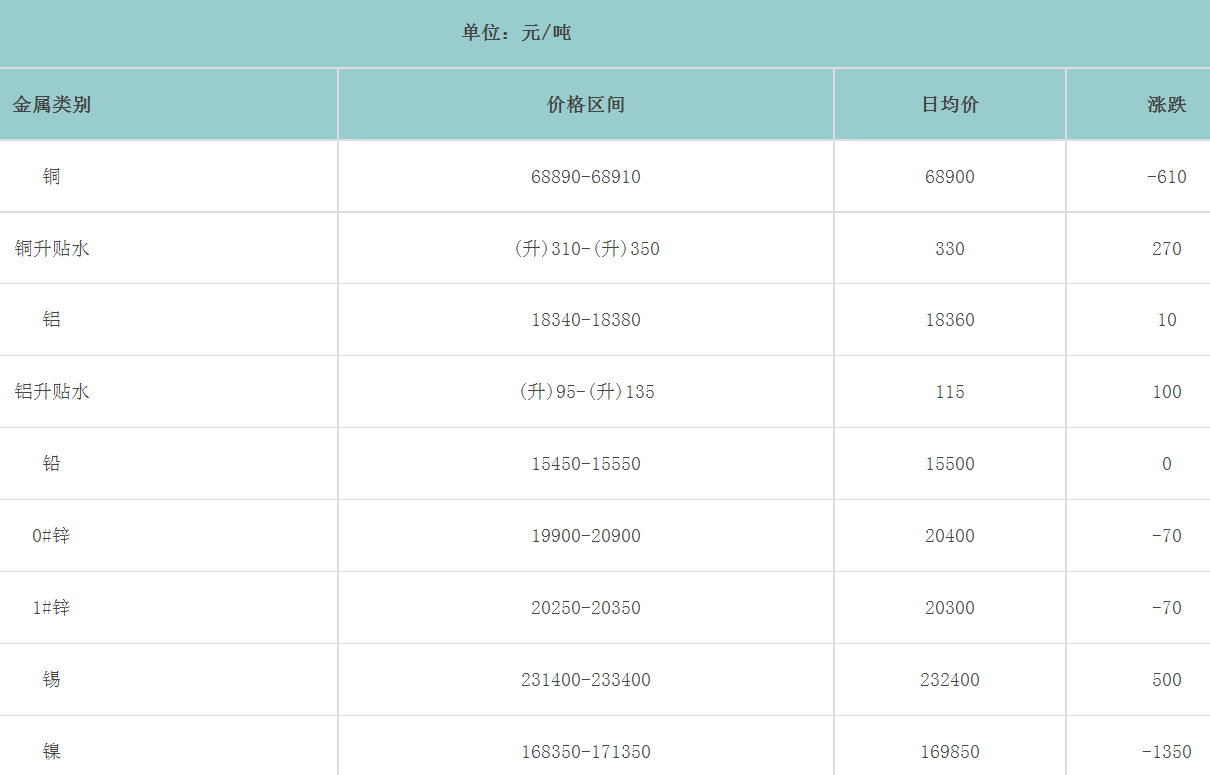This screenshot has width=1210, height=775.
Task: Click nickel change value -1350
Action: 1166,752
